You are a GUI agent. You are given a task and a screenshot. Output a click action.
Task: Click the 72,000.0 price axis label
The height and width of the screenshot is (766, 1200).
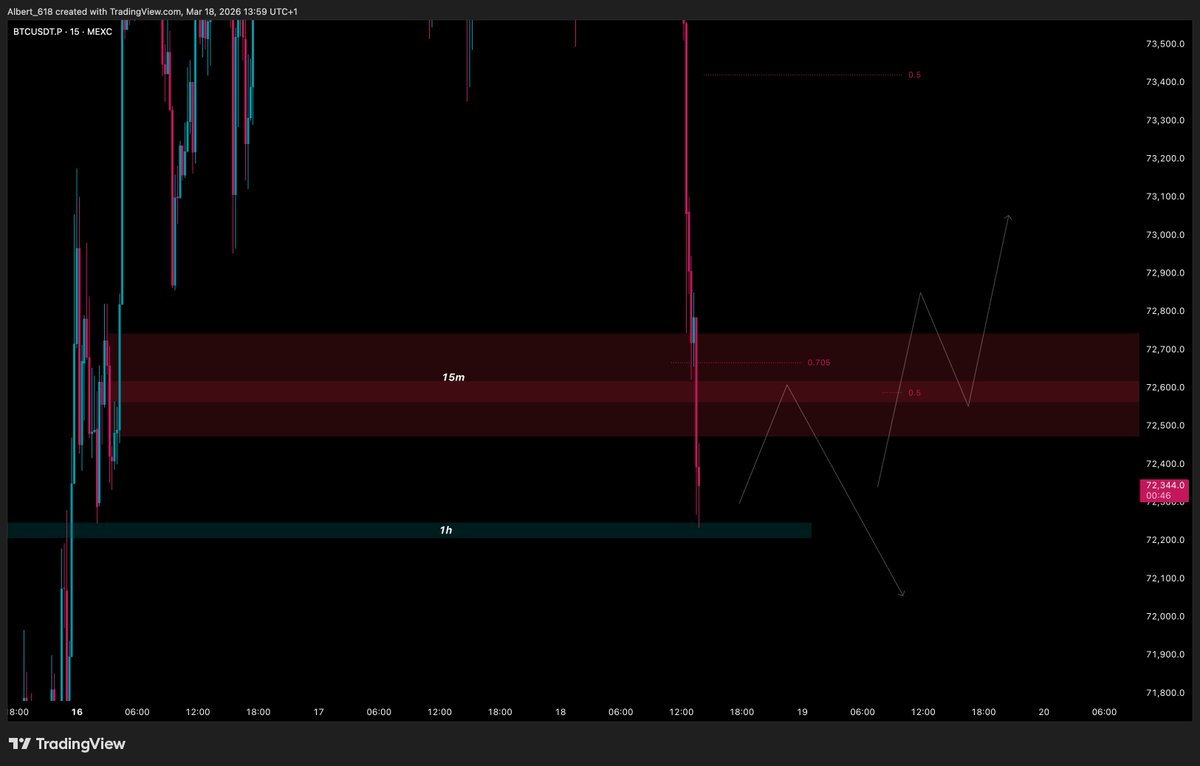click(x=1165, y=617)
